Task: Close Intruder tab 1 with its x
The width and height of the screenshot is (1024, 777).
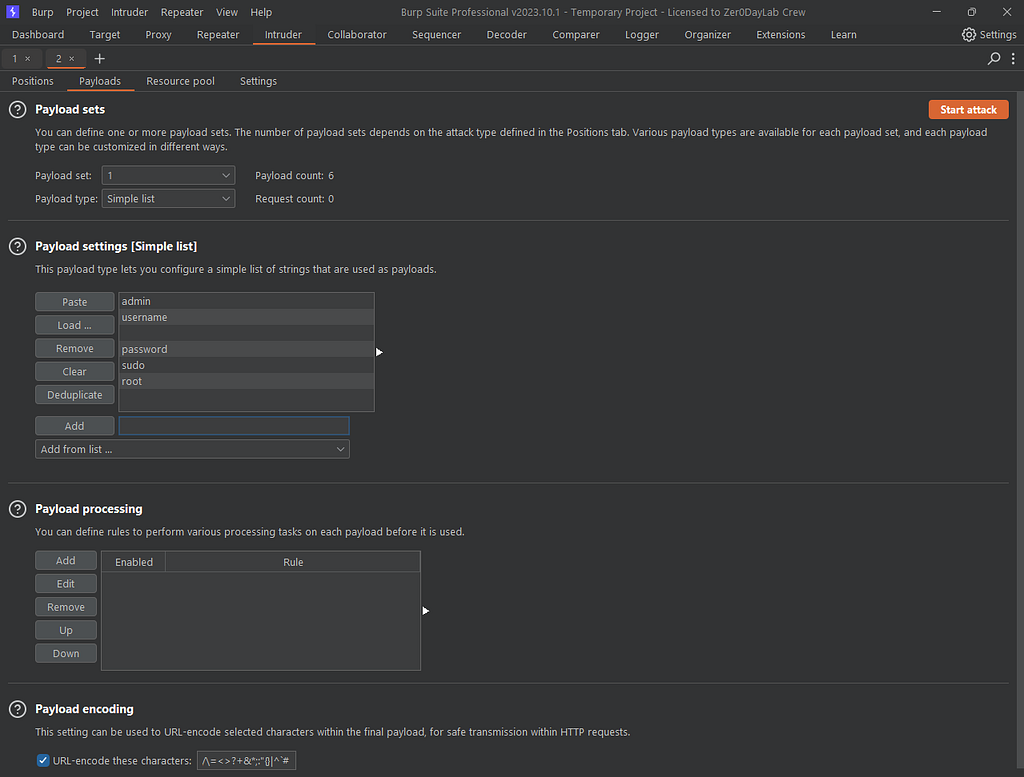Action: (x=27, y=59)
